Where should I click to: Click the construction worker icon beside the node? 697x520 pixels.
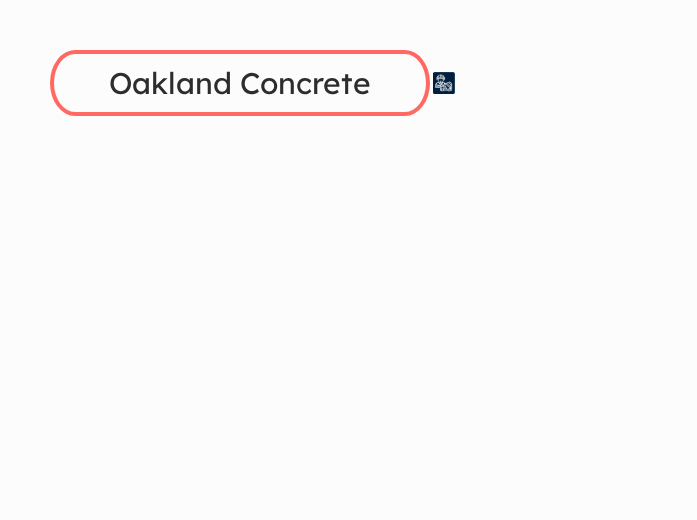(x=444, y=83)
